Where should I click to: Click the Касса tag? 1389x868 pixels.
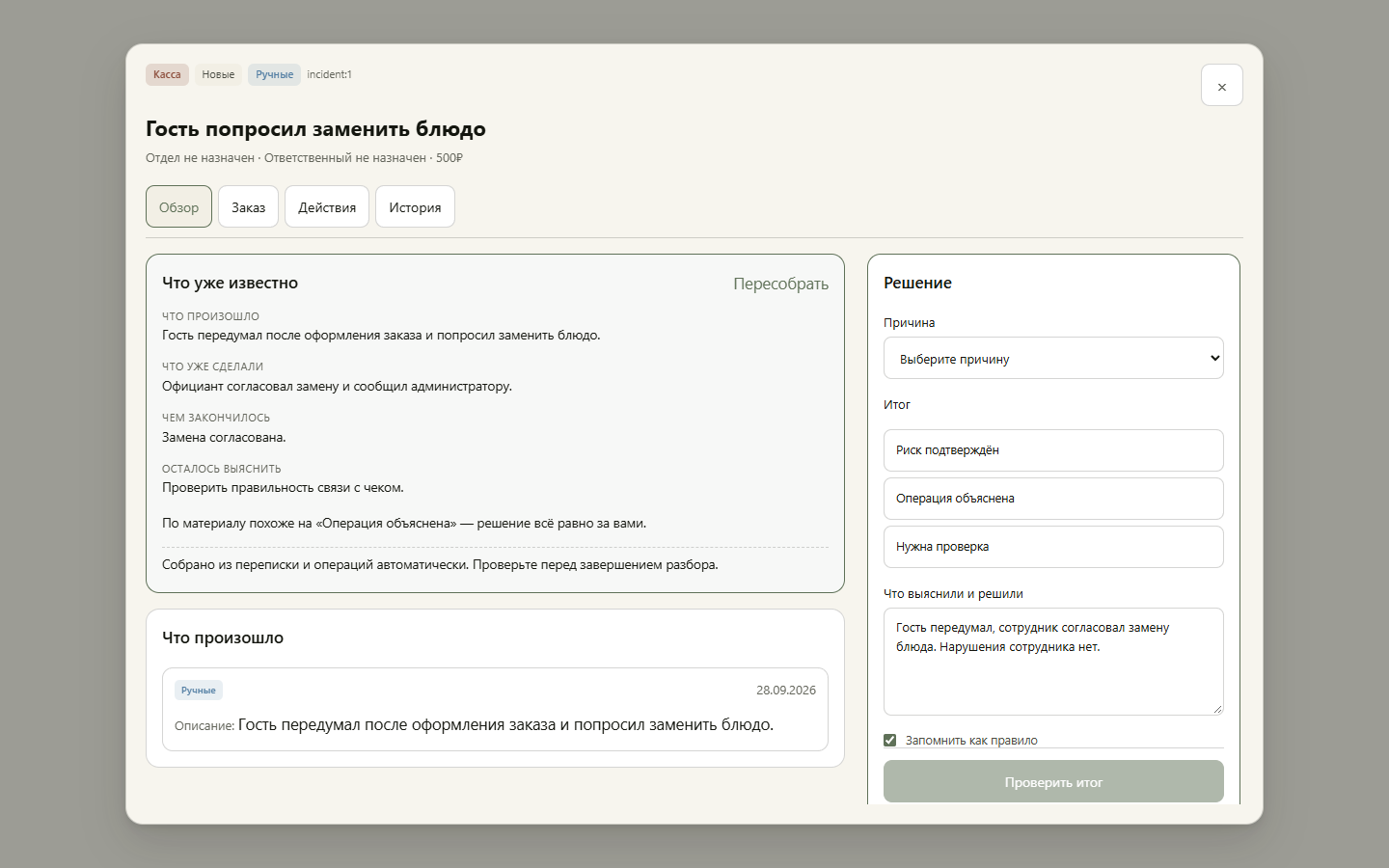tap(167, 74)
